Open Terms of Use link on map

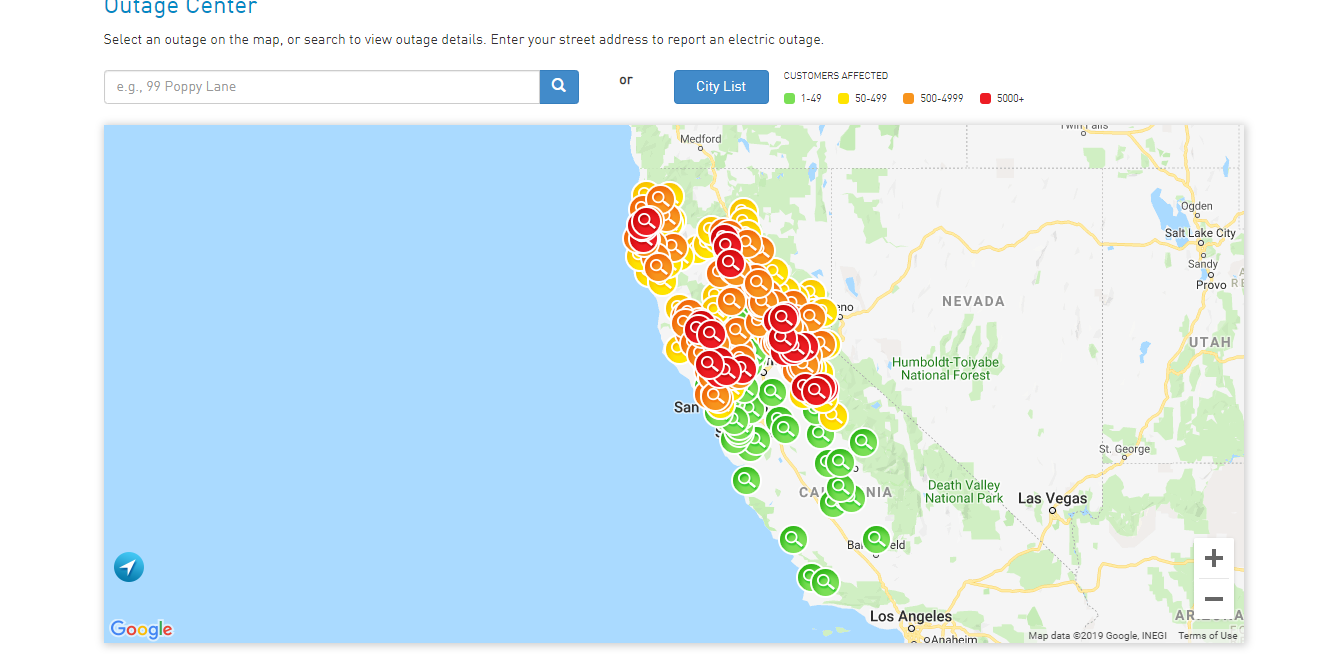(1208, 636)
